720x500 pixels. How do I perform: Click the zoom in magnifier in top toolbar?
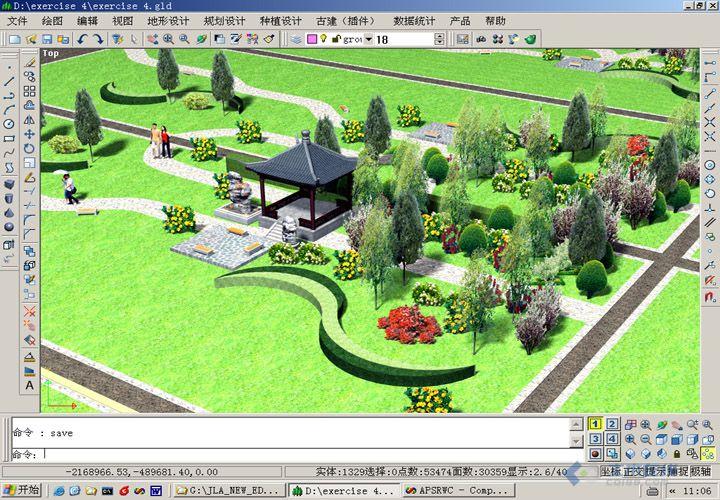(168, 39)
